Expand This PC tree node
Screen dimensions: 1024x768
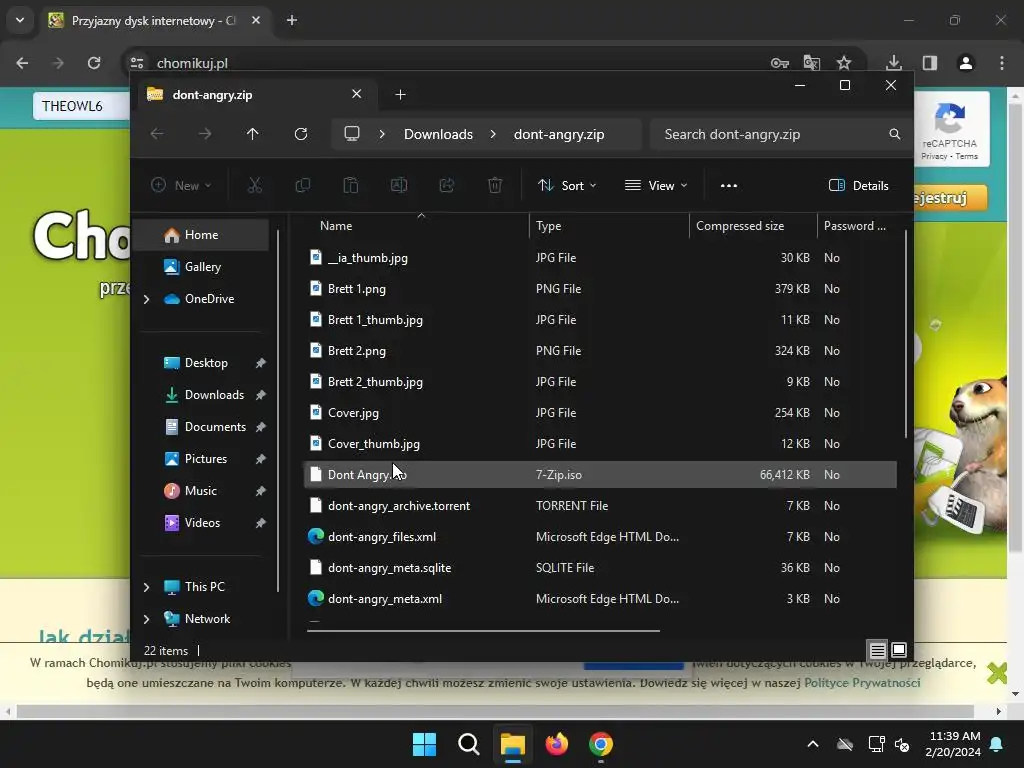point(146,587)
